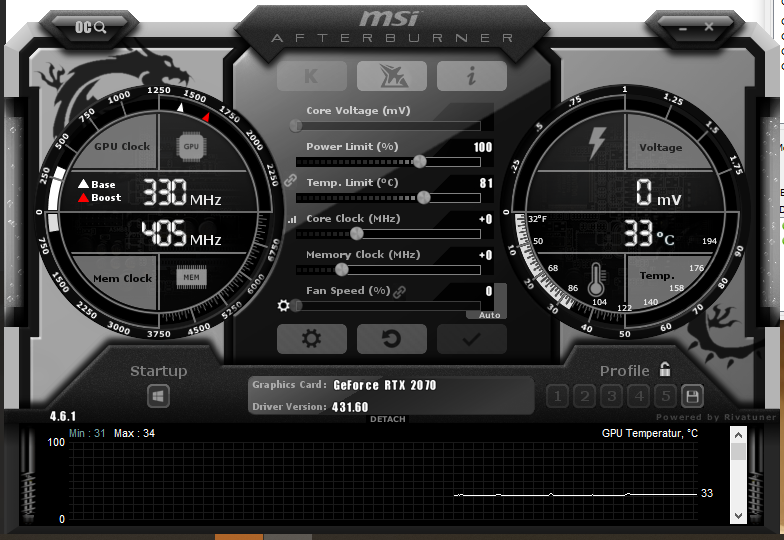This screenshot has height=540, width=784.
Task: Click the thermometer temperature icon
Action: pos(596,280)
